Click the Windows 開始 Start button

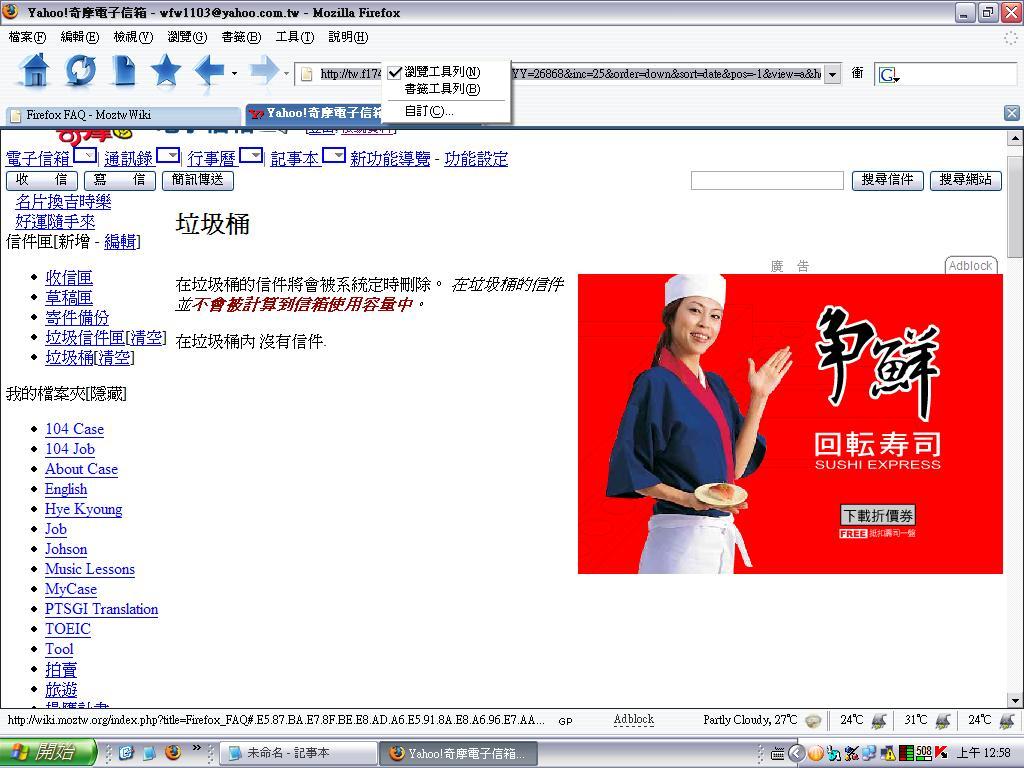(48, 752)
